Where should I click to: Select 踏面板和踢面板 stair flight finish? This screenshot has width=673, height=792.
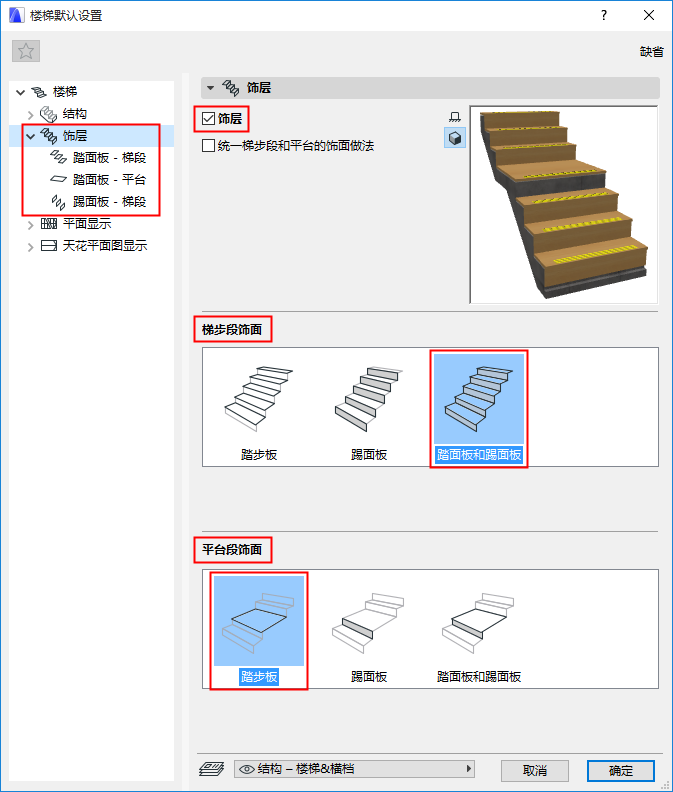tap(479, 408)
